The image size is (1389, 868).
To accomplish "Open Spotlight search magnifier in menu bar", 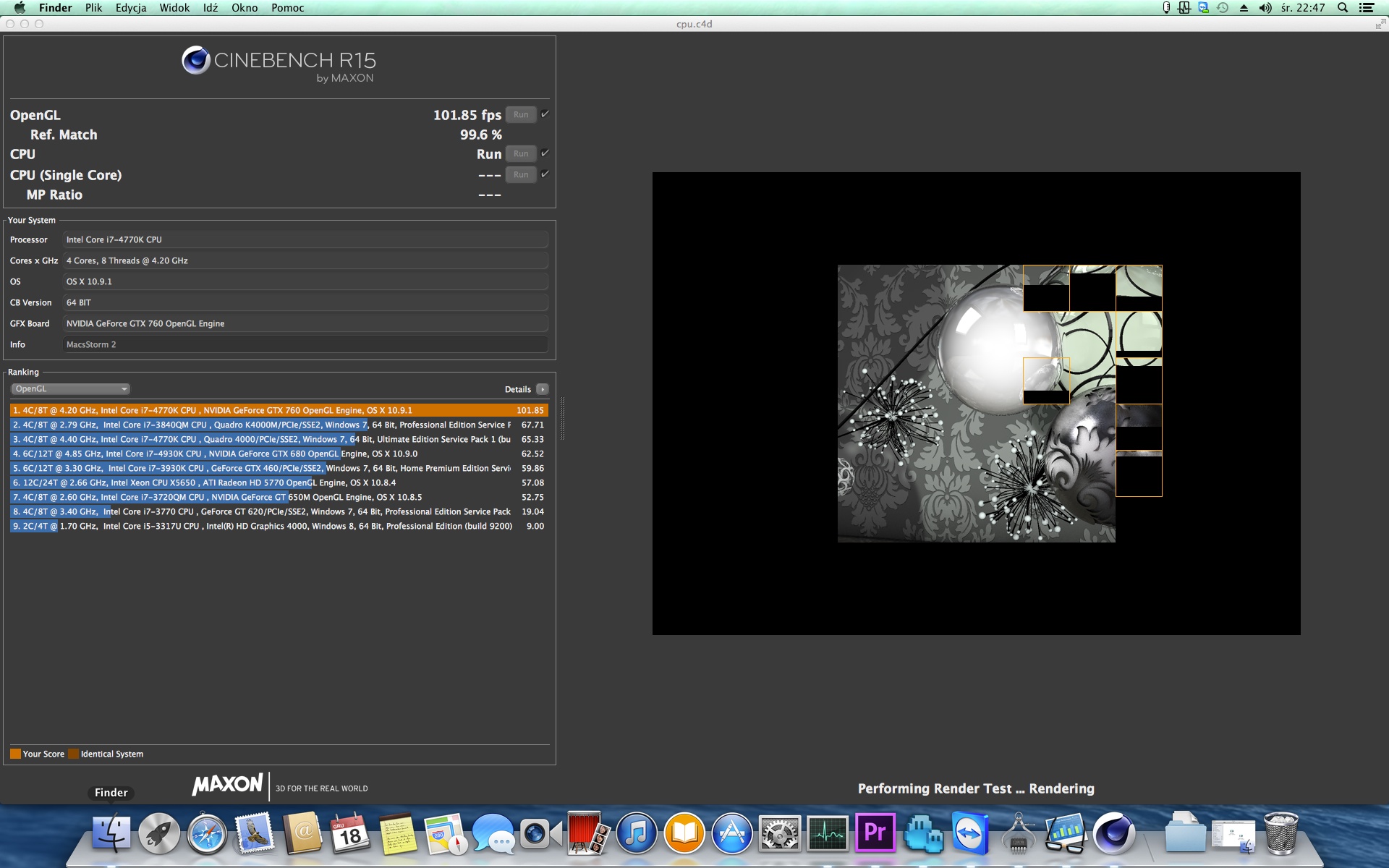I will coord(1343,8).
